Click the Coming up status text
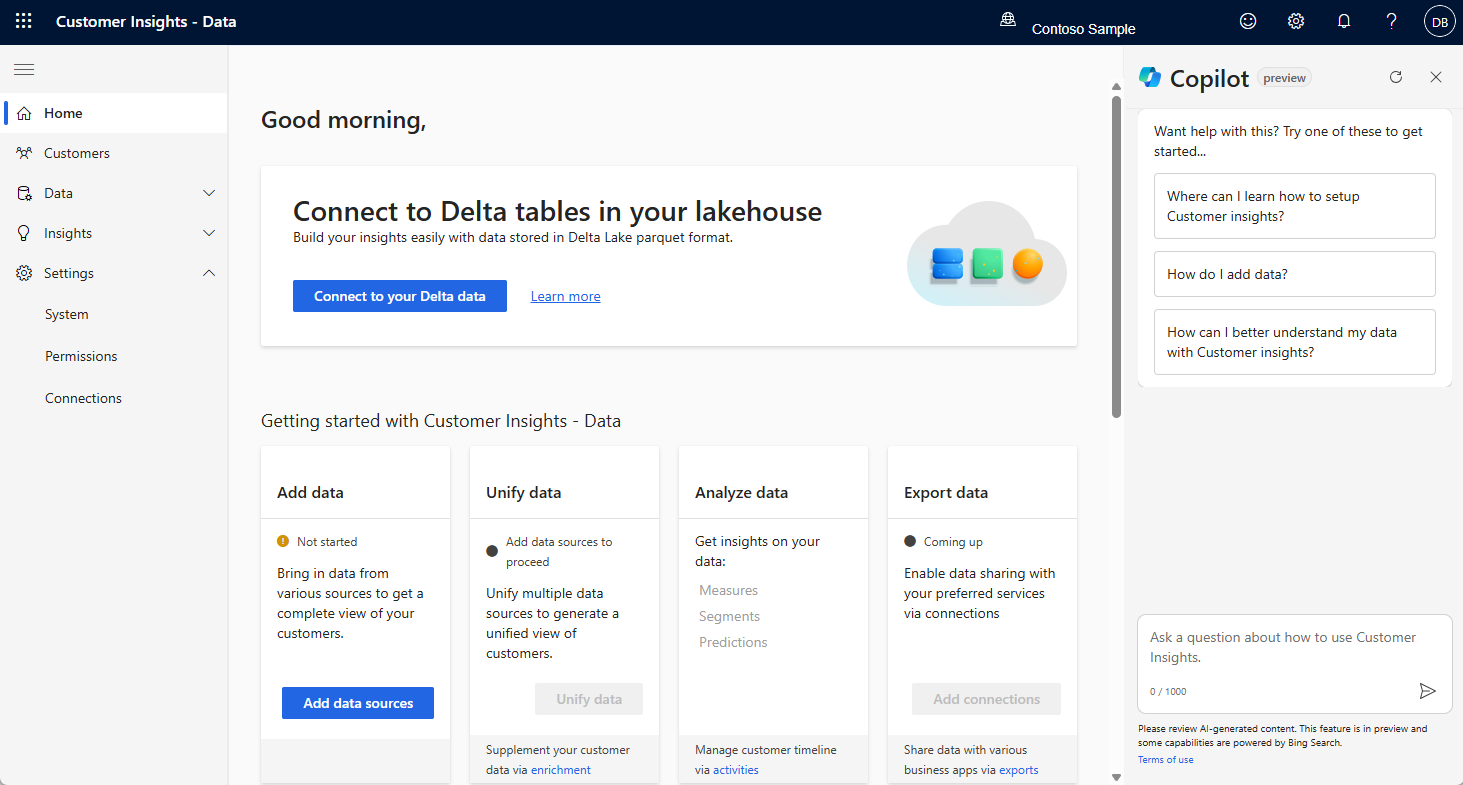This screenshot has height=785, width=1463. 953,541
